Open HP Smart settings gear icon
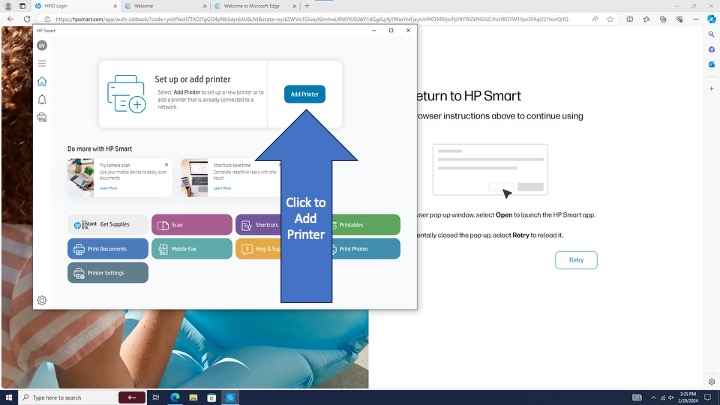 [42, 300]
